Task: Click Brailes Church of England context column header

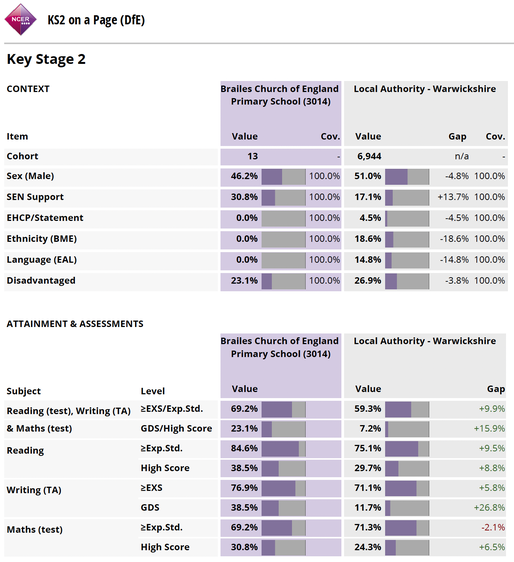Action: click(x=280, y=95)
